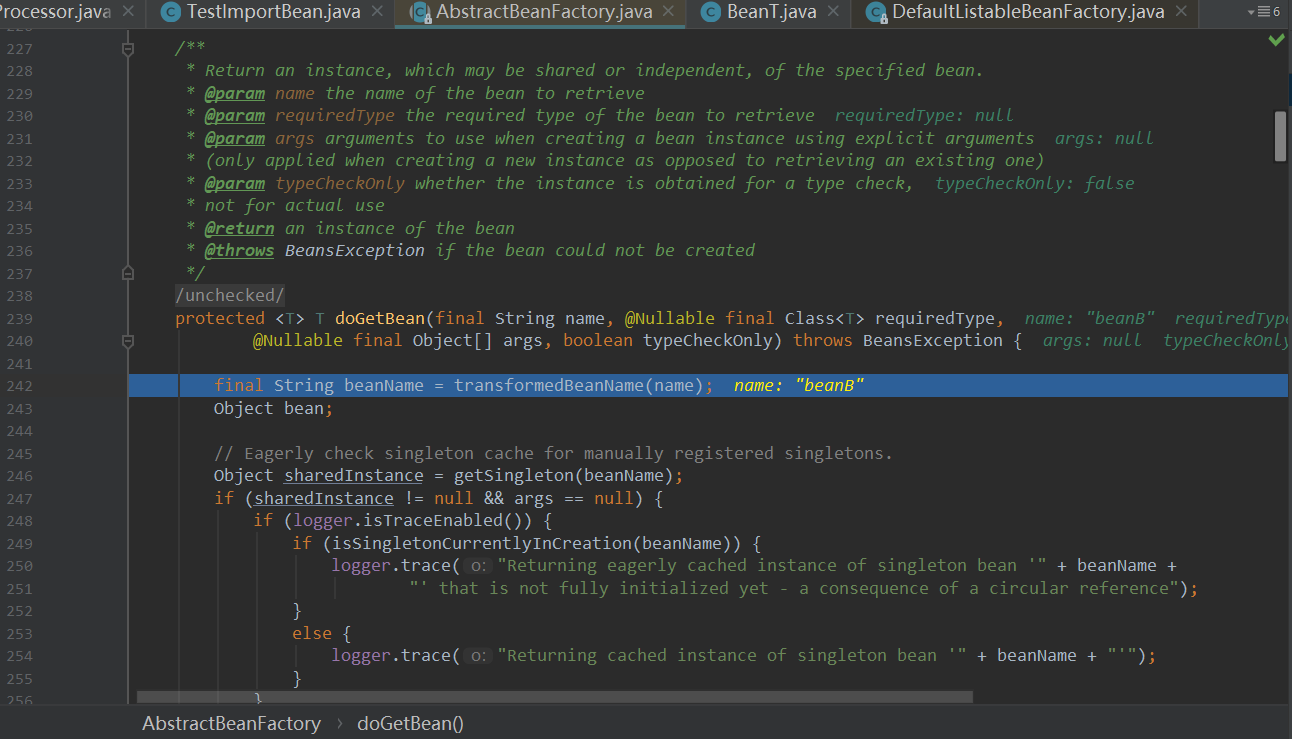Open the hidden tabs dropdown showing 6
This screenshot has height=739, width=1292.
point(1264,12)
